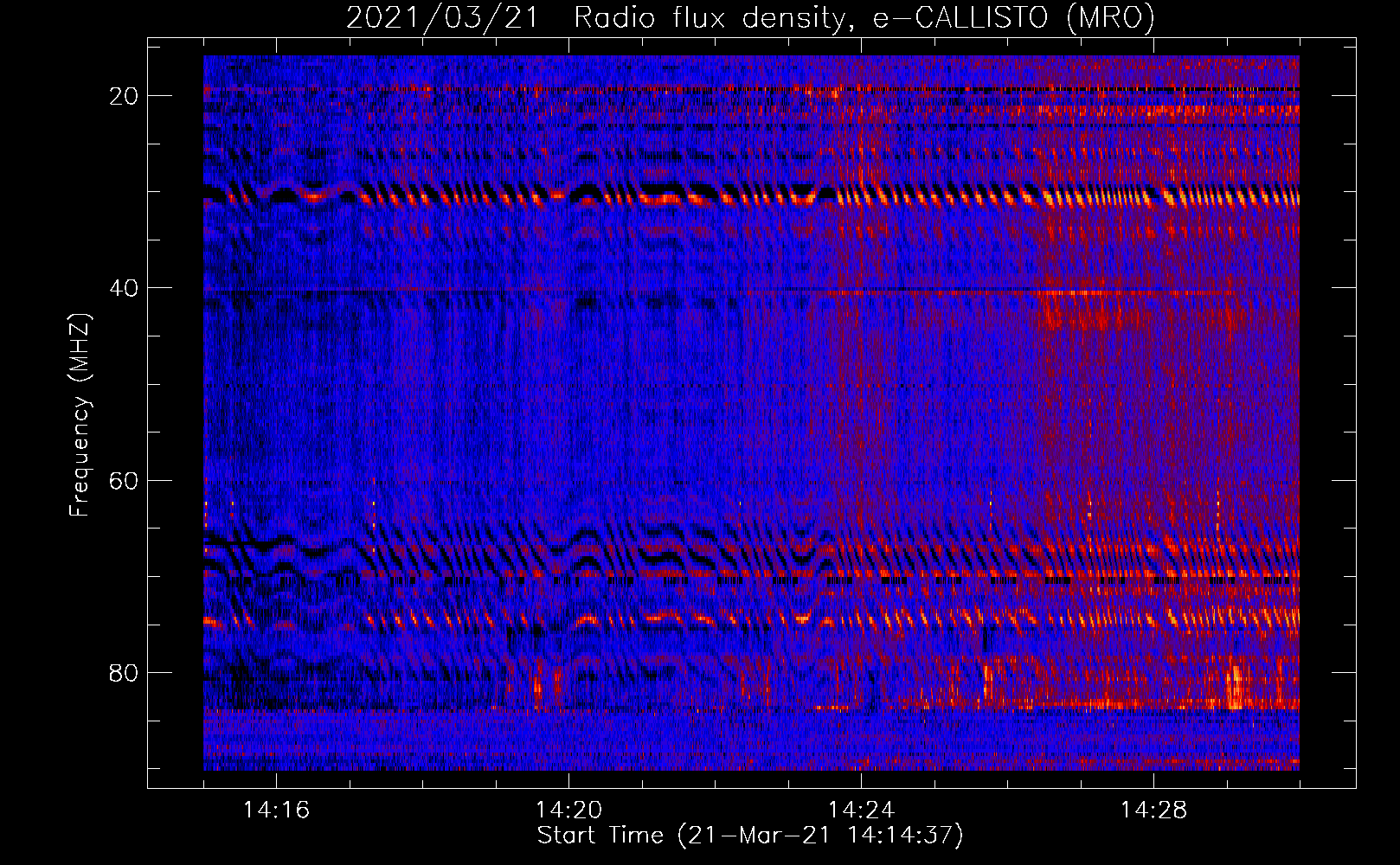This screenshot has height=865, width=1400.
Task: Click the frequency tick label '40'
Action: (124, 288)
